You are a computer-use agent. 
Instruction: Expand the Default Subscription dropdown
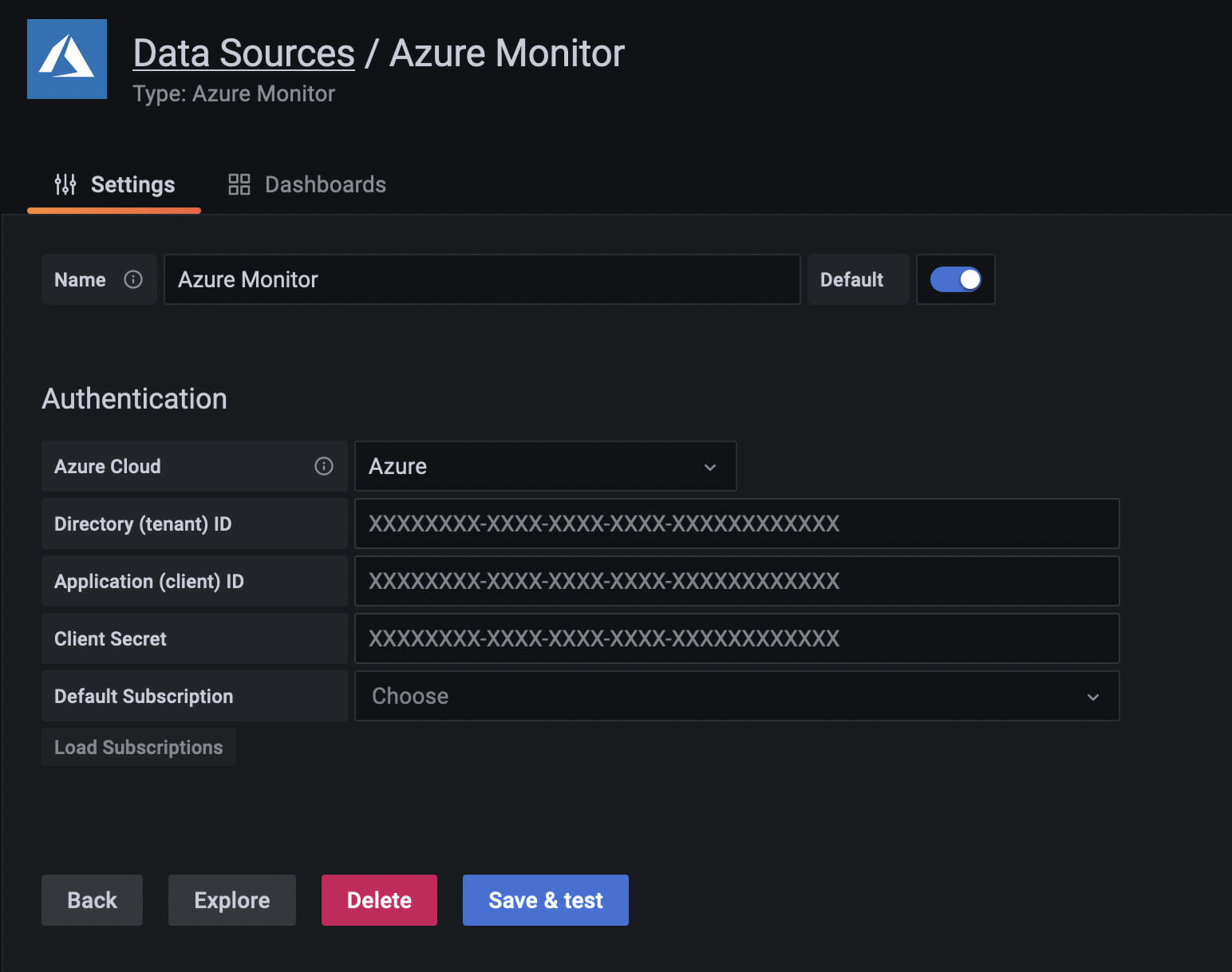pos(736,696)
